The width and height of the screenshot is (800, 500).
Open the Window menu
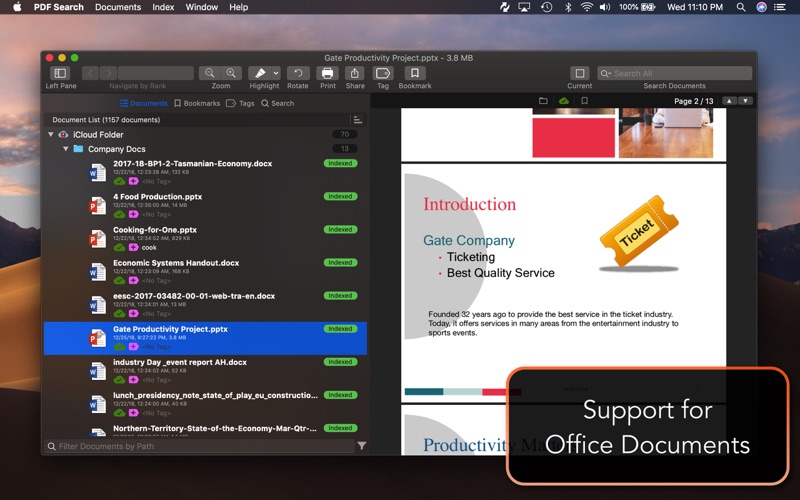[202, 7]
